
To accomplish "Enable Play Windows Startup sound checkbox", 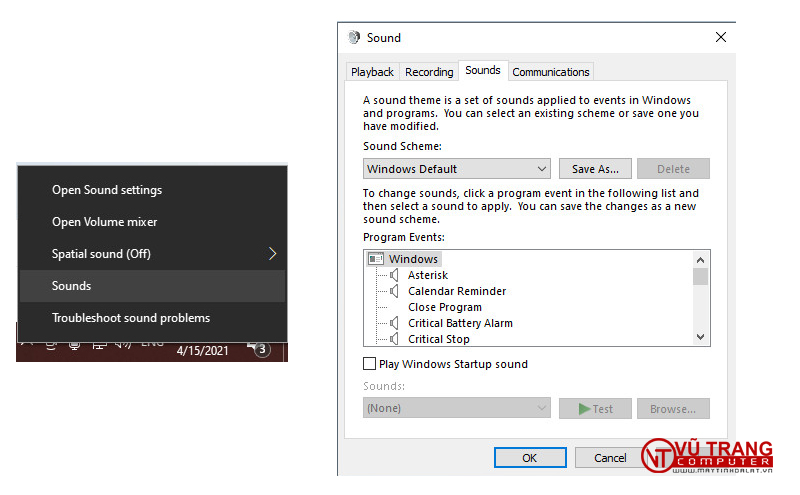I will coord(369,364).
